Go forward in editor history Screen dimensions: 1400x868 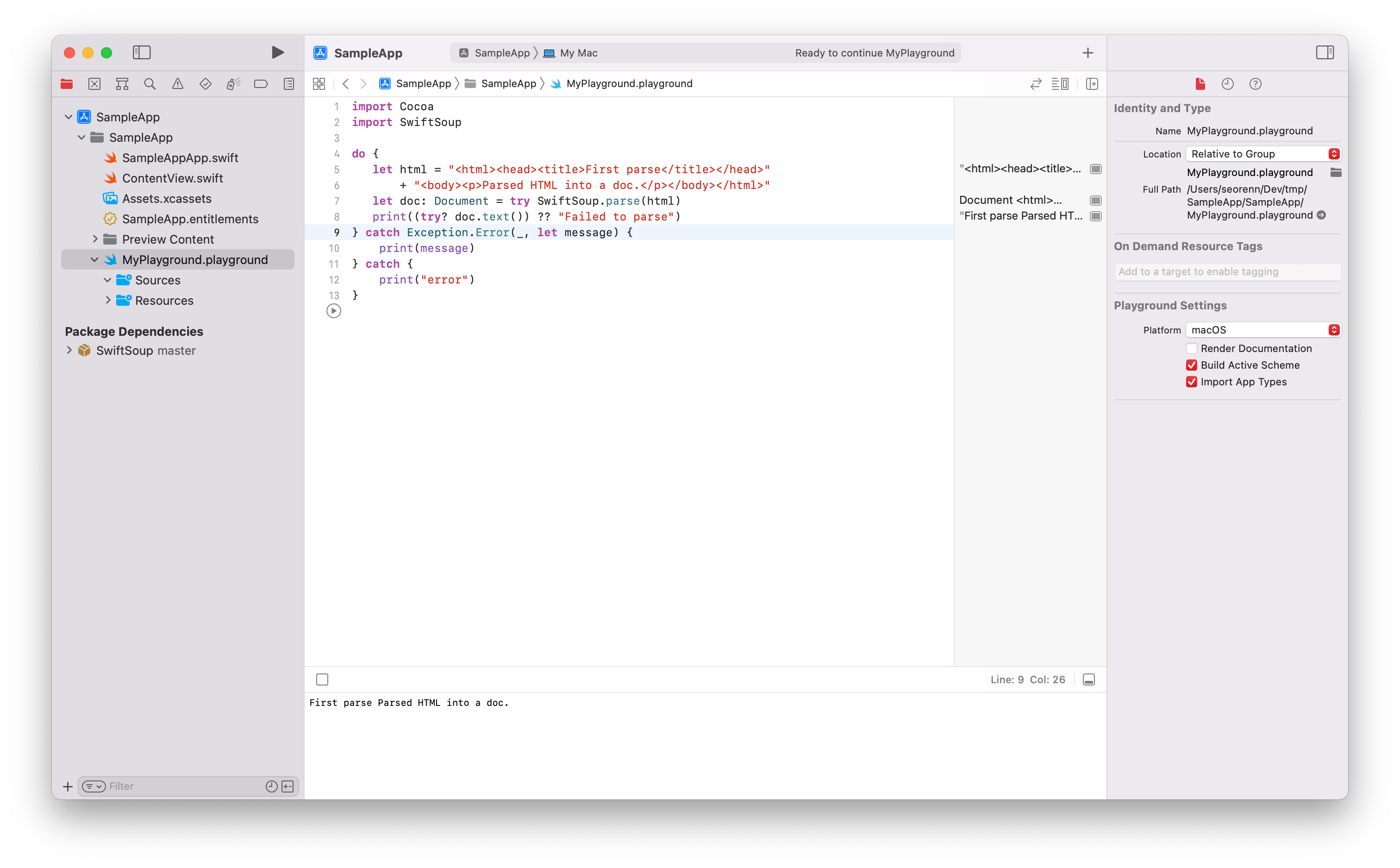pyautogui.click(x=363, y=84)
